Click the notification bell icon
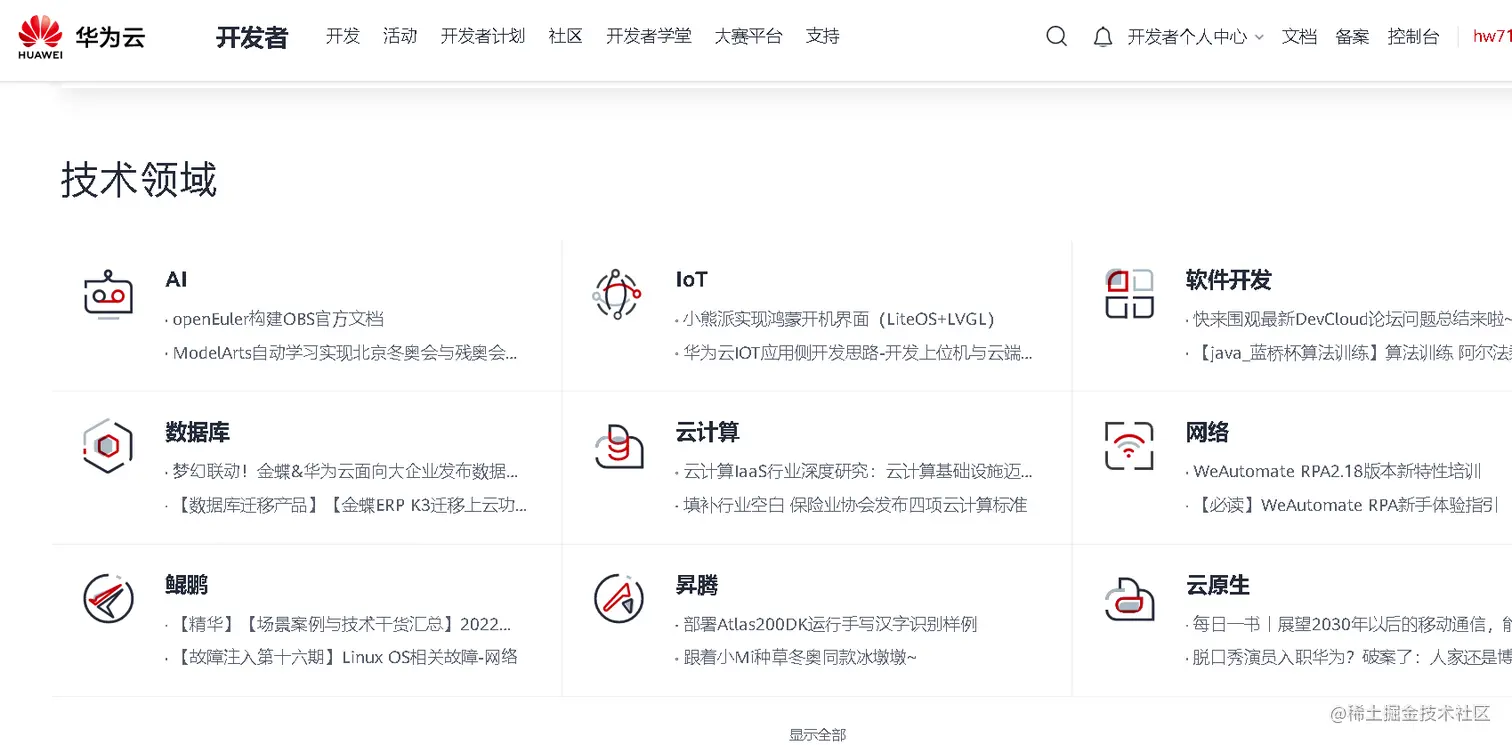This screenshot has width=1512, height=745. (1103, 37)
